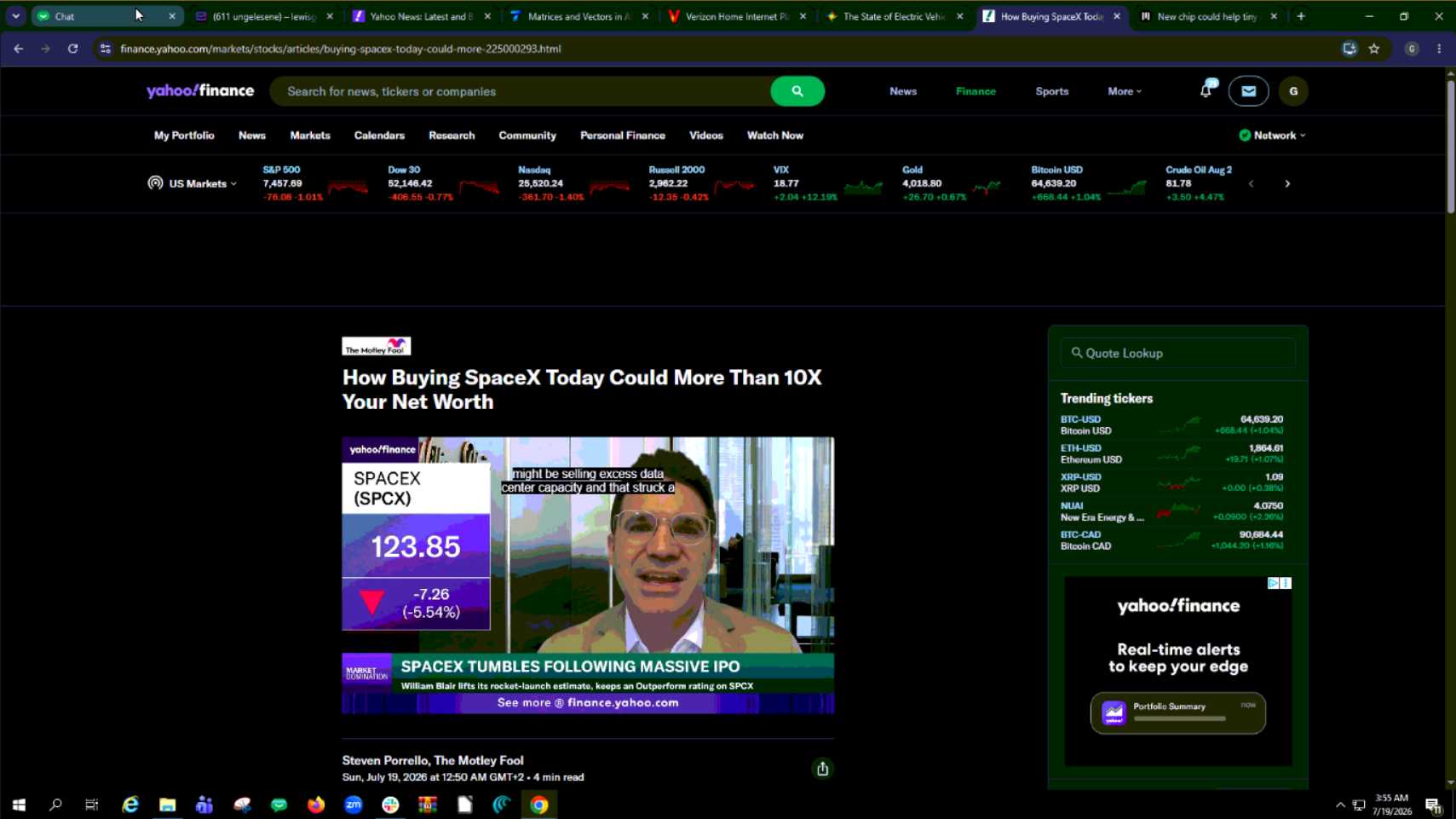1456x819 pixels.
Task: Click the article headline about SpaceX
Action: click(582, 389)
